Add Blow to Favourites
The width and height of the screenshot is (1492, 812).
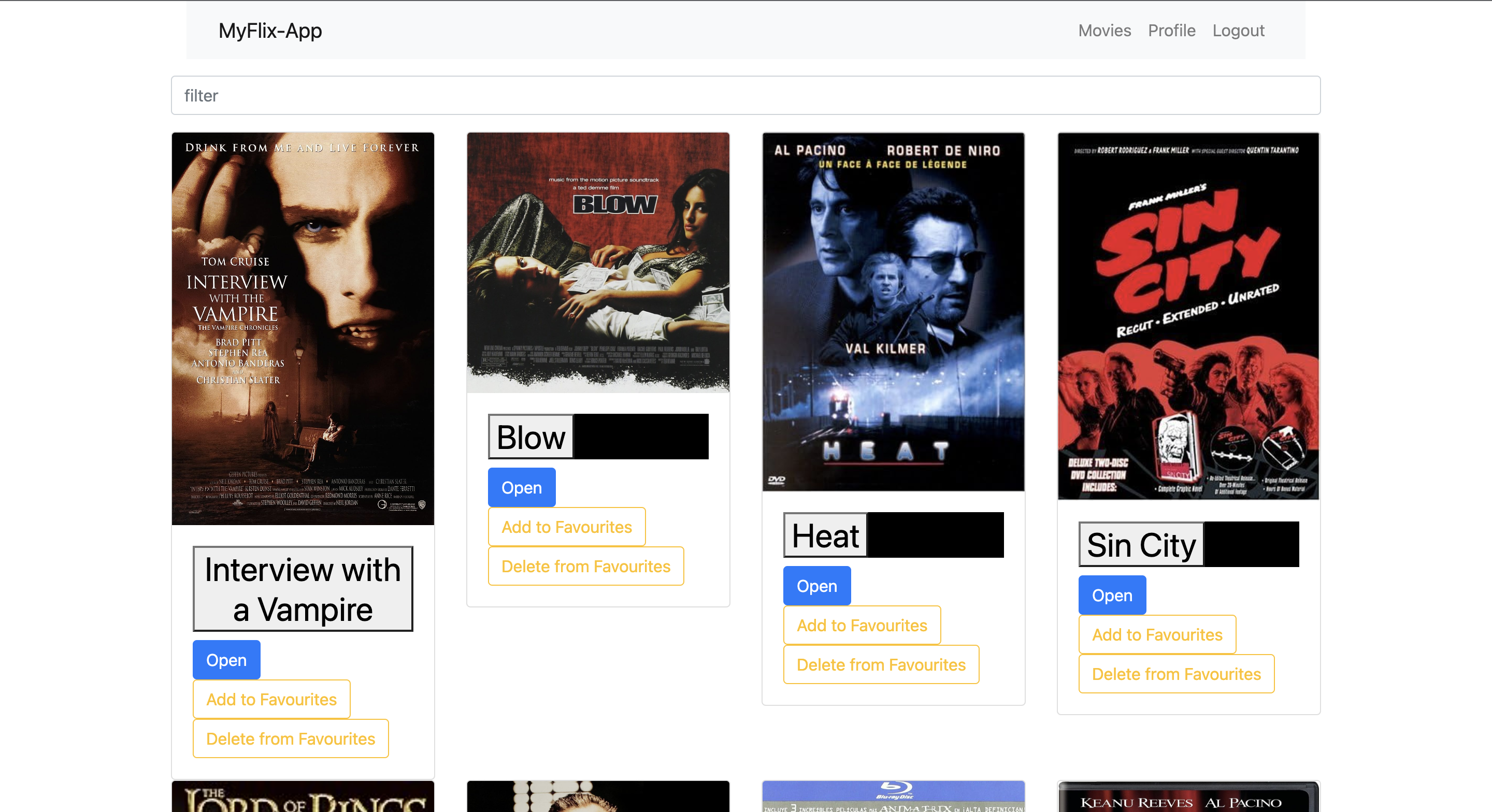point(566,527)
